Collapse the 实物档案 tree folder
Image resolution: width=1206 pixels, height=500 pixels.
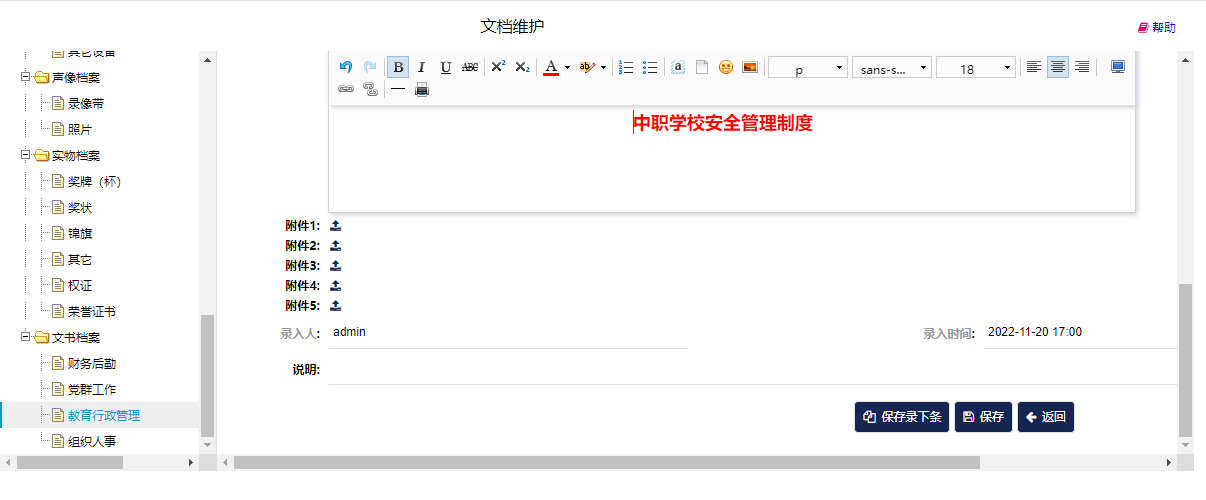[26, 155]
